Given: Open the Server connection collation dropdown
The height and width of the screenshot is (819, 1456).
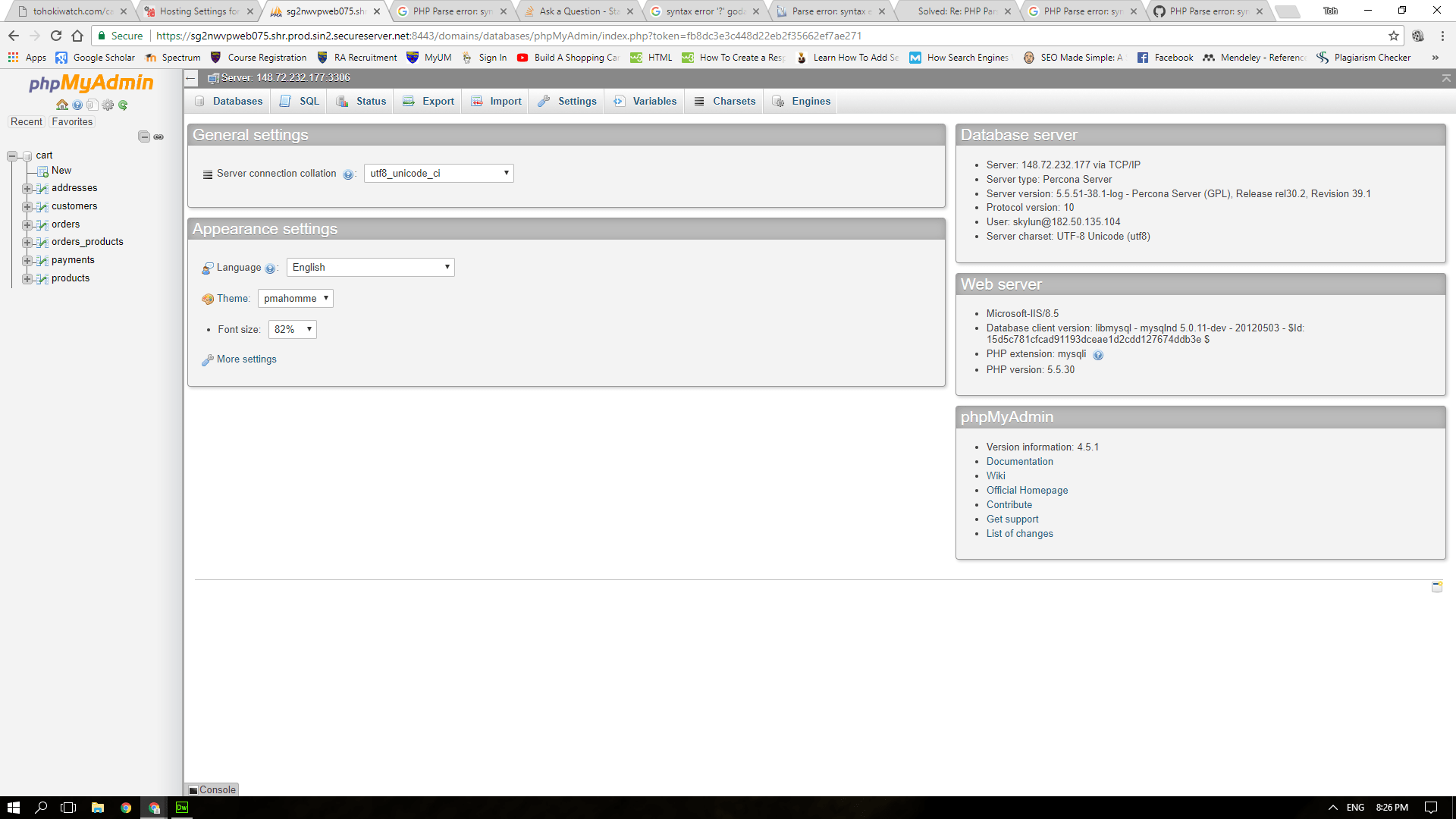Looking at the screenshot, I should [x=438, y=174].
